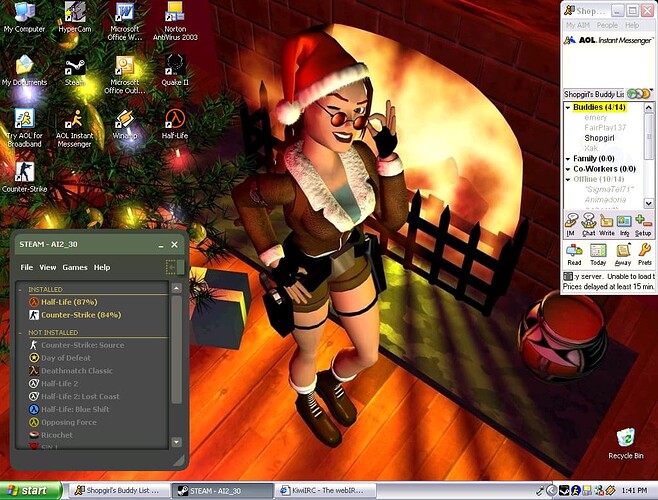This screenshot has width=658, height=500.
Task: Select buddy Shopgirl in AIM list
Action: [599, 138]
